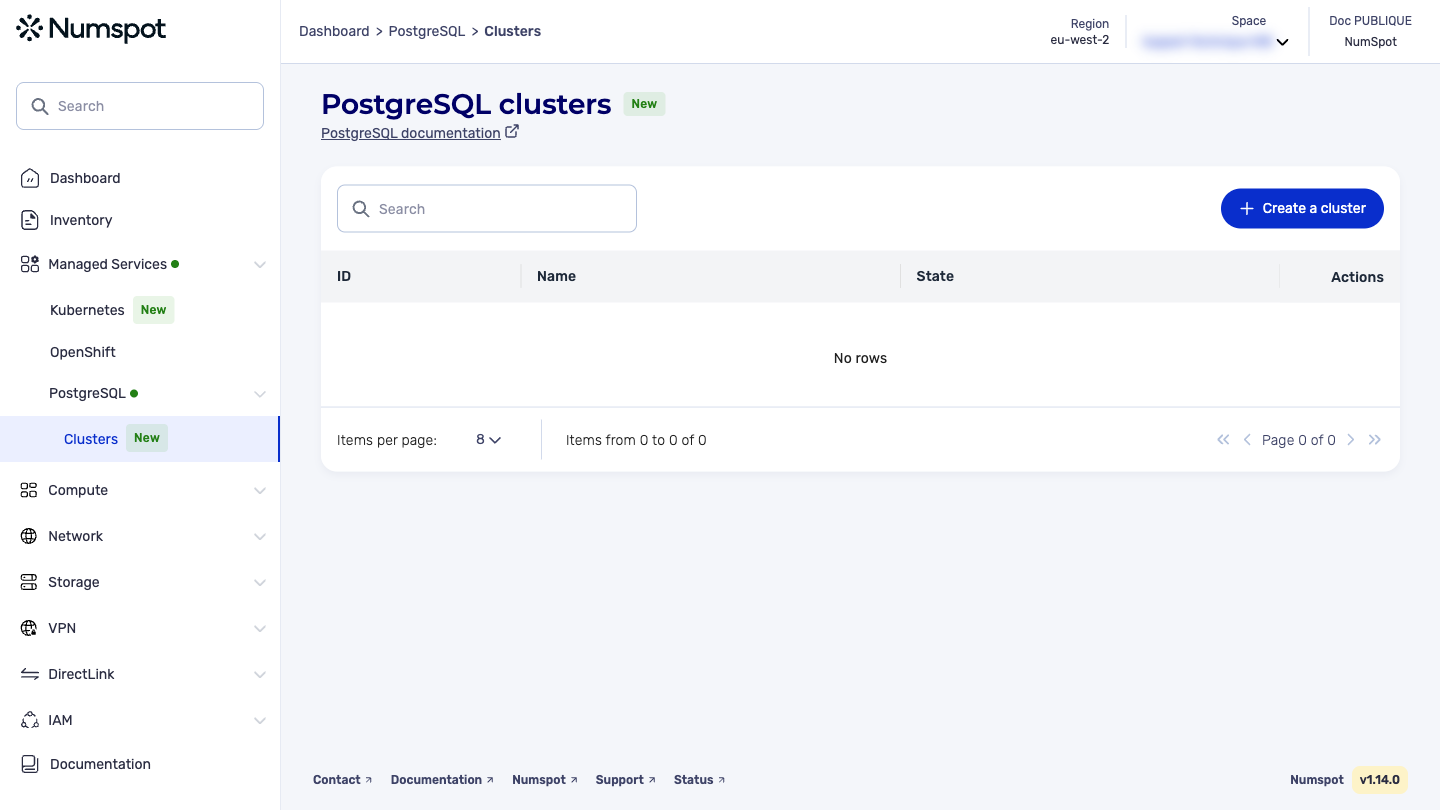The width and height of the screenshot is (1440, 810).
Task: Open the Items per page dropdown
Action: pyautogui.click(x=488, y=440)
